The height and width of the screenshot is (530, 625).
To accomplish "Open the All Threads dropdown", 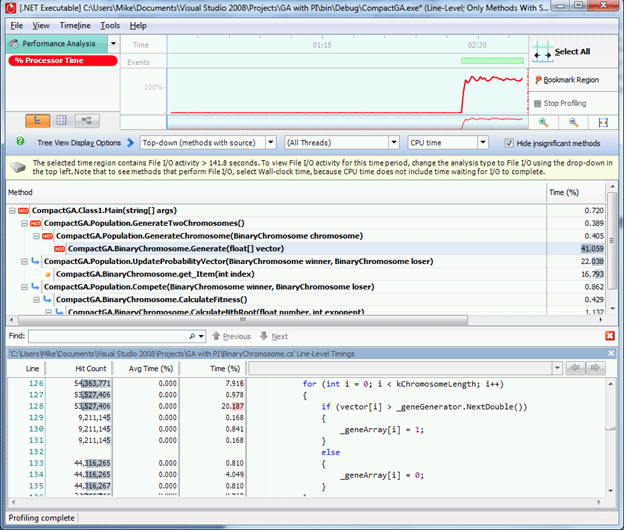I will tap(394, 142).
